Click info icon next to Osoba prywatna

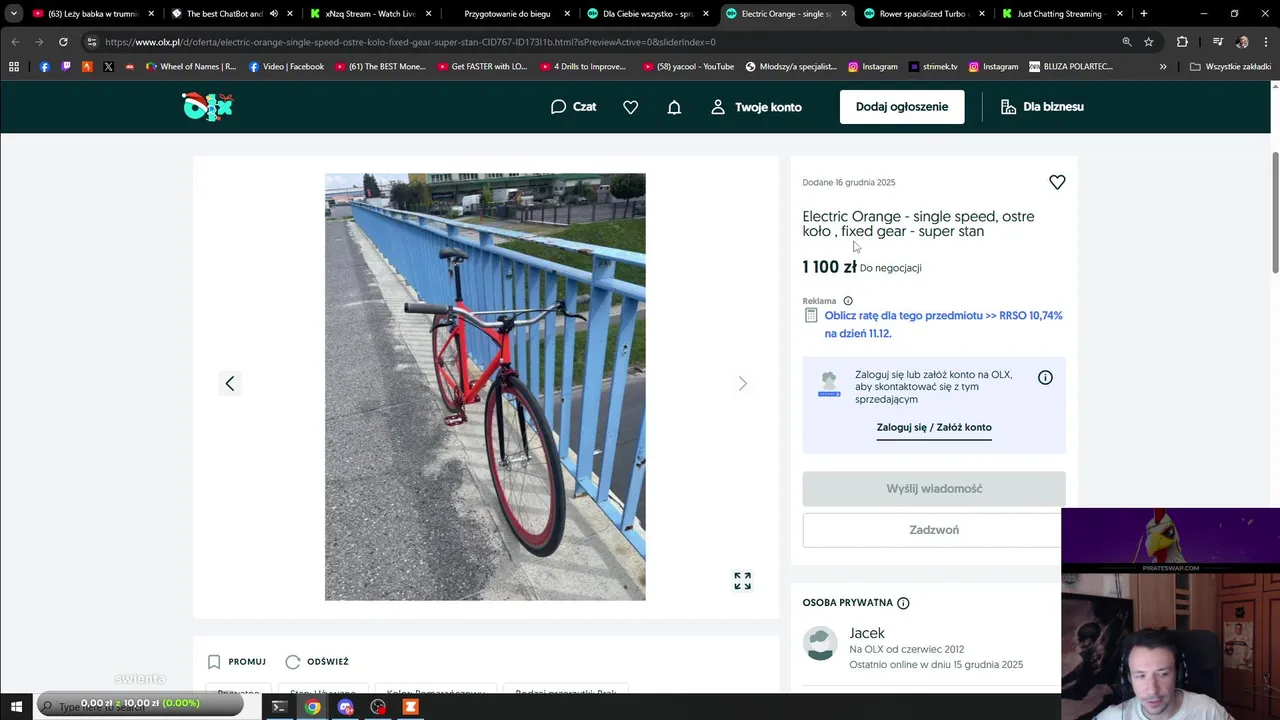(903, 603)
